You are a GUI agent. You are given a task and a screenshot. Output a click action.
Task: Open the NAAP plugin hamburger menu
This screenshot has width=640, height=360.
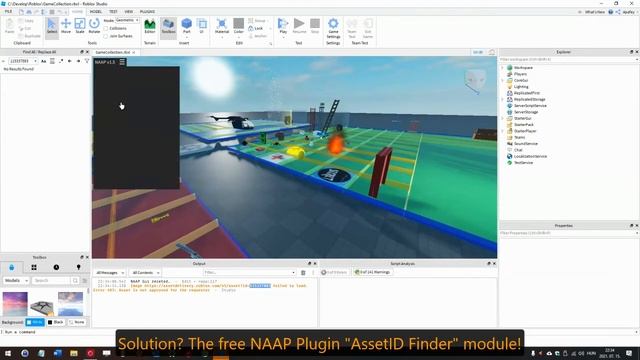[x=122, y=62]
